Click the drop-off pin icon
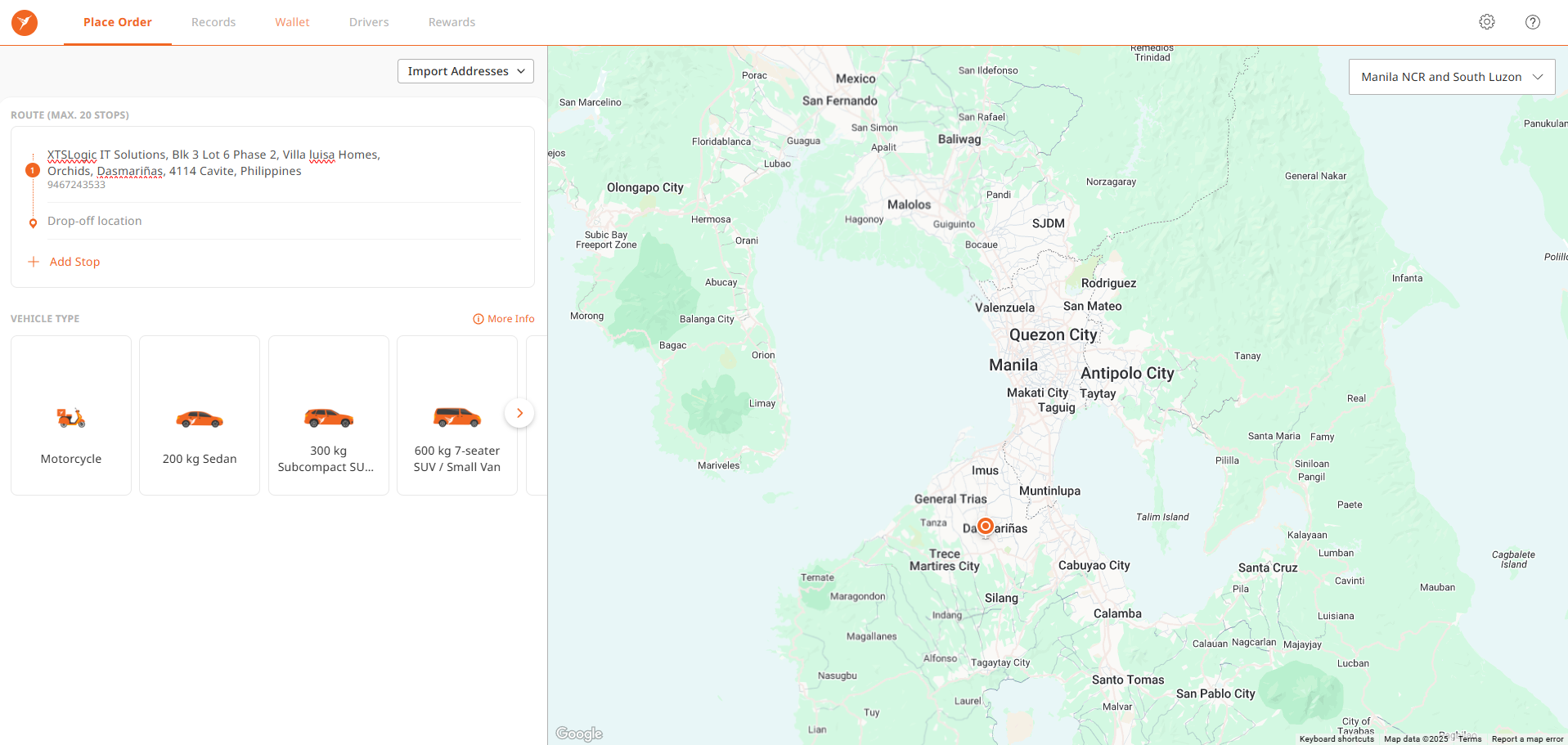 click(x=33, y=222)
